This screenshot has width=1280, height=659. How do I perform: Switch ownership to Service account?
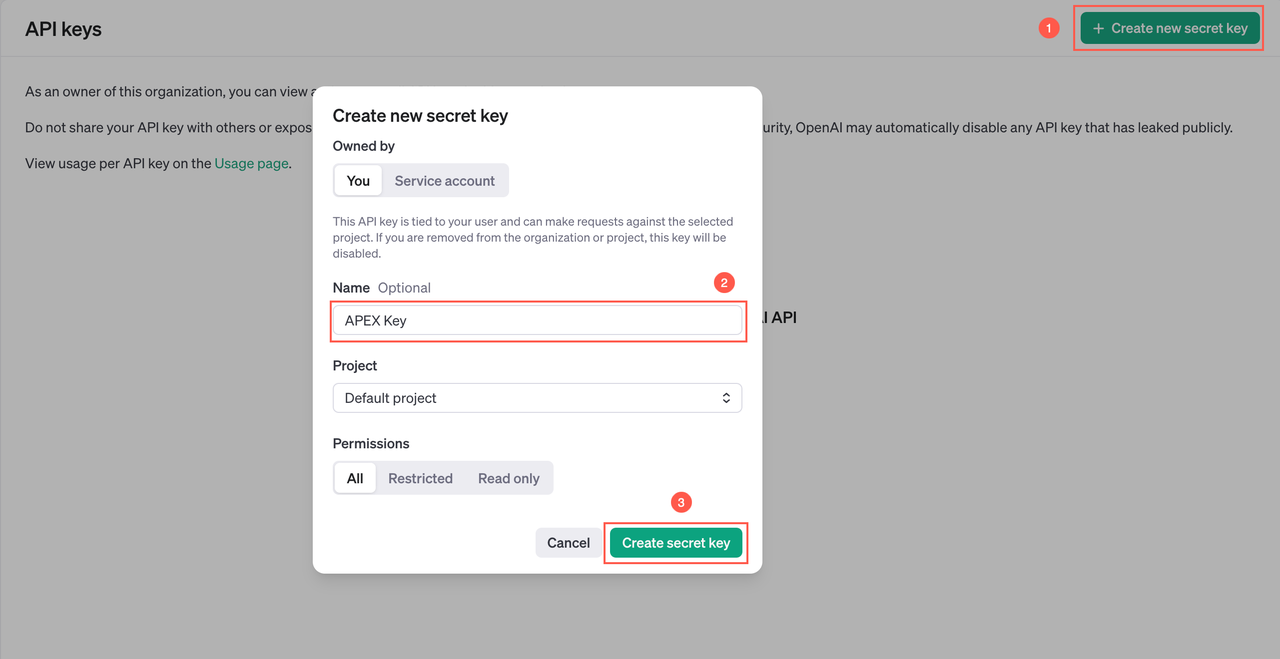[445, 181]
